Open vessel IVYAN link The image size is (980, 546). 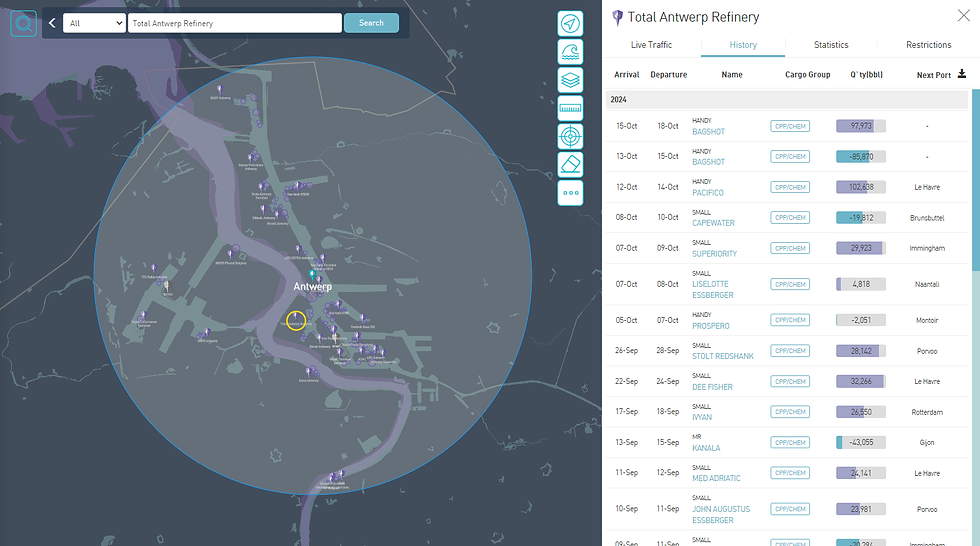click(702, 417)
